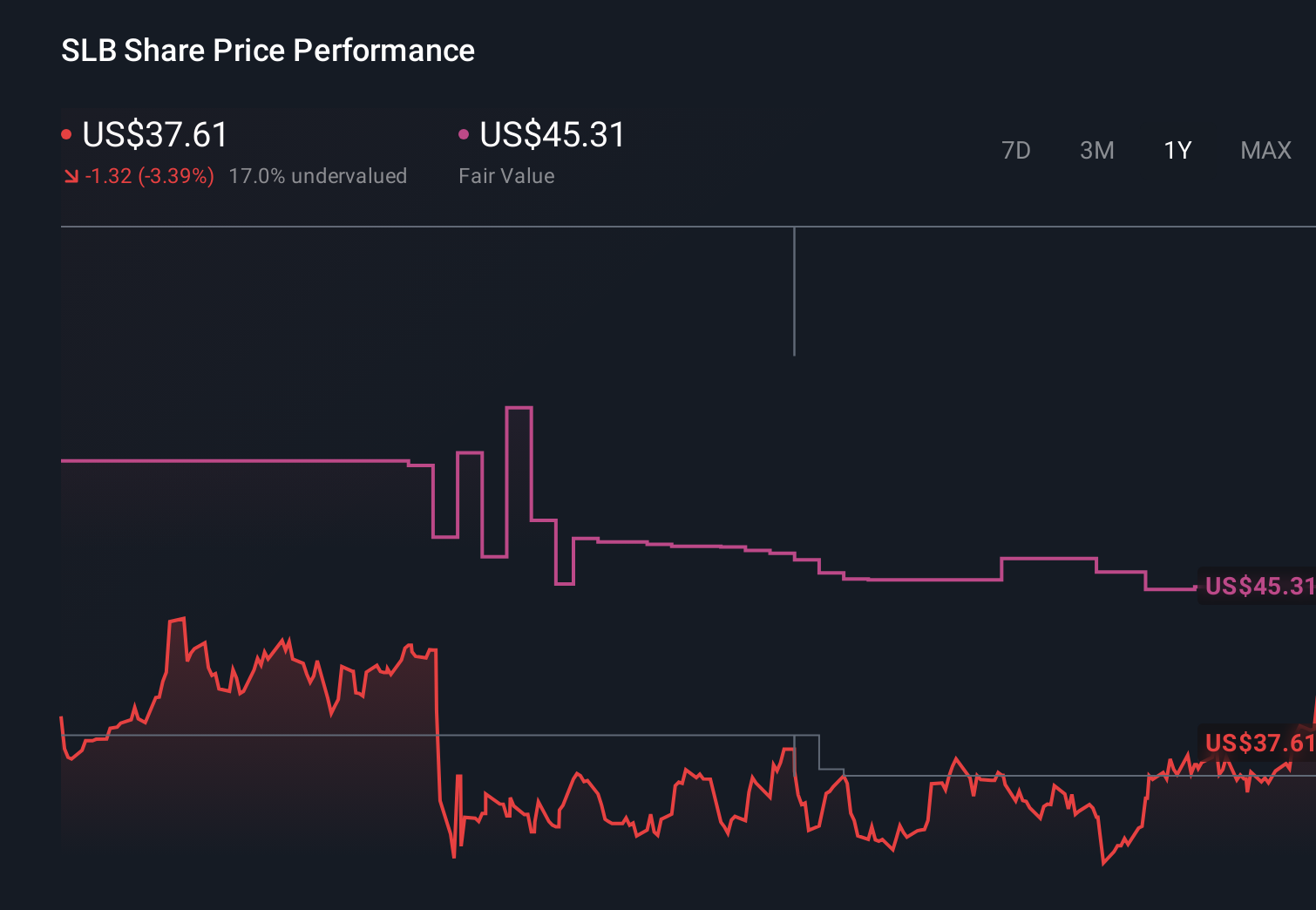
Task: Click the SLB Share Price Performance title
Action: tap(268, 51)
